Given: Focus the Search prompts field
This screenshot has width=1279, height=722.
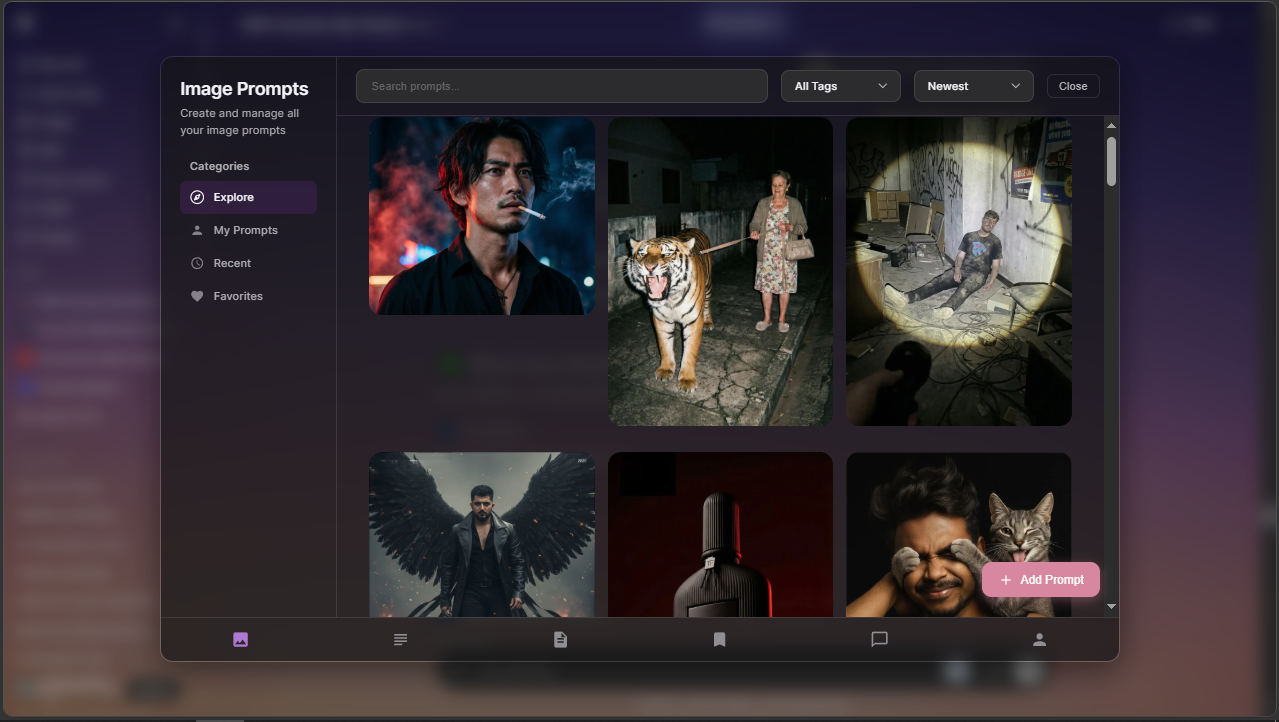Looking at the screenshot, I should 561,86.
